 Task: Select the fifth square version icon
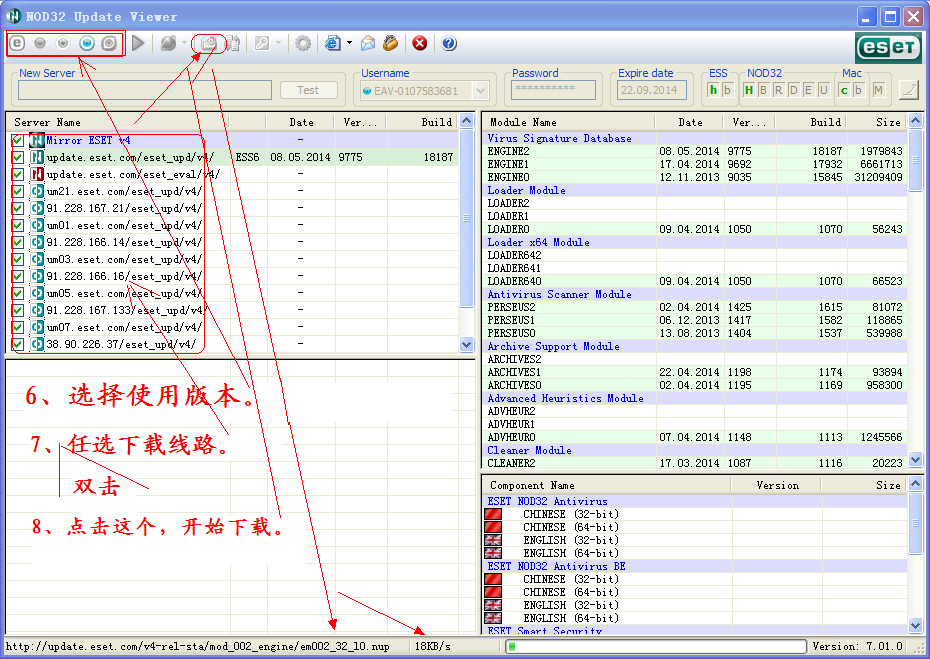coord(109,43)
